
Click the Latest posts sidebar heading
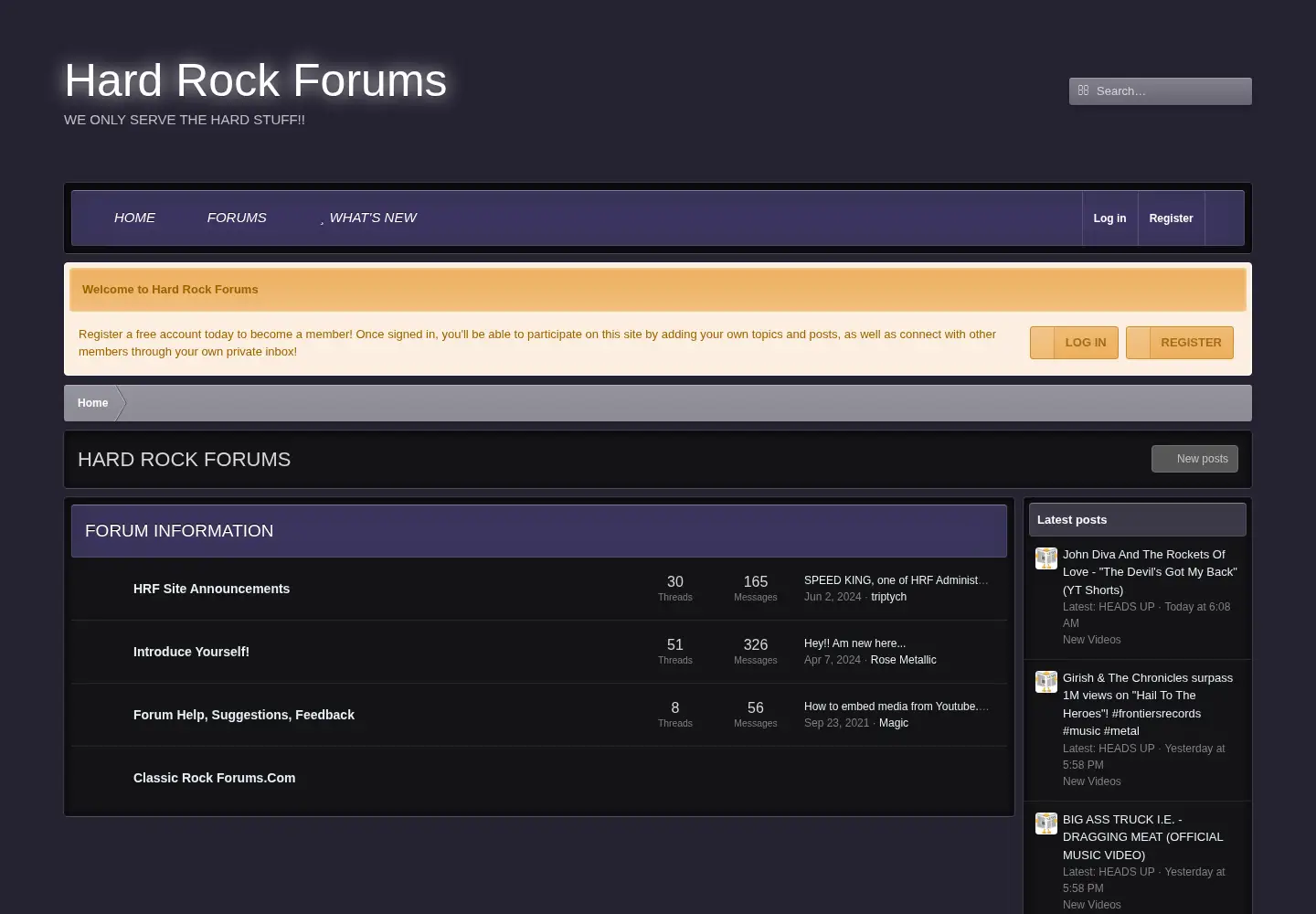tap(1072, 520)
